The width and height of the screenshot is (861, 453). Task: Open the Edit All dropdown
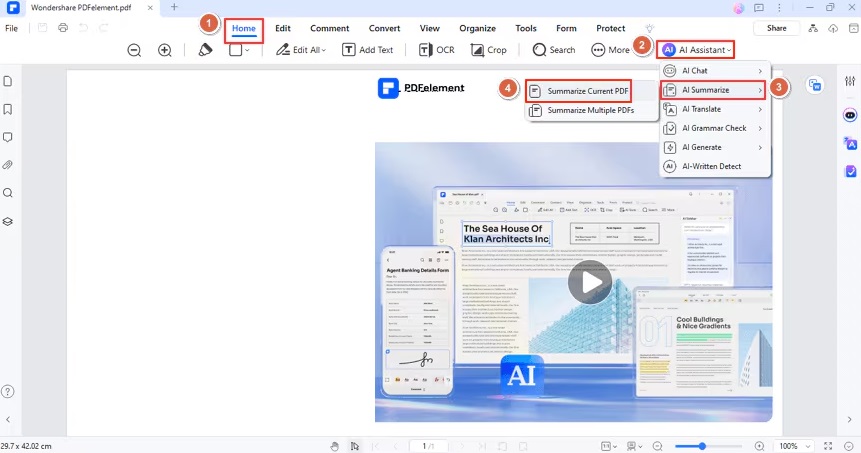coord(301,50)
